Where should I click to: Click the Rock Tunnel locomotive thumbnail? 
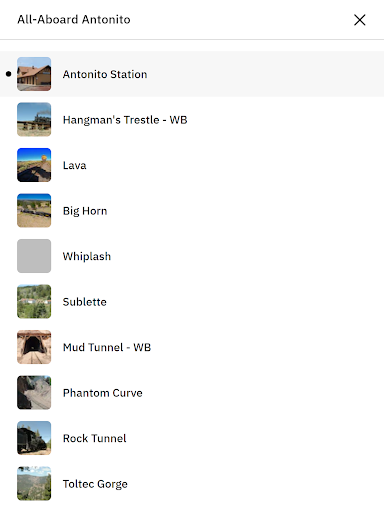34,438
